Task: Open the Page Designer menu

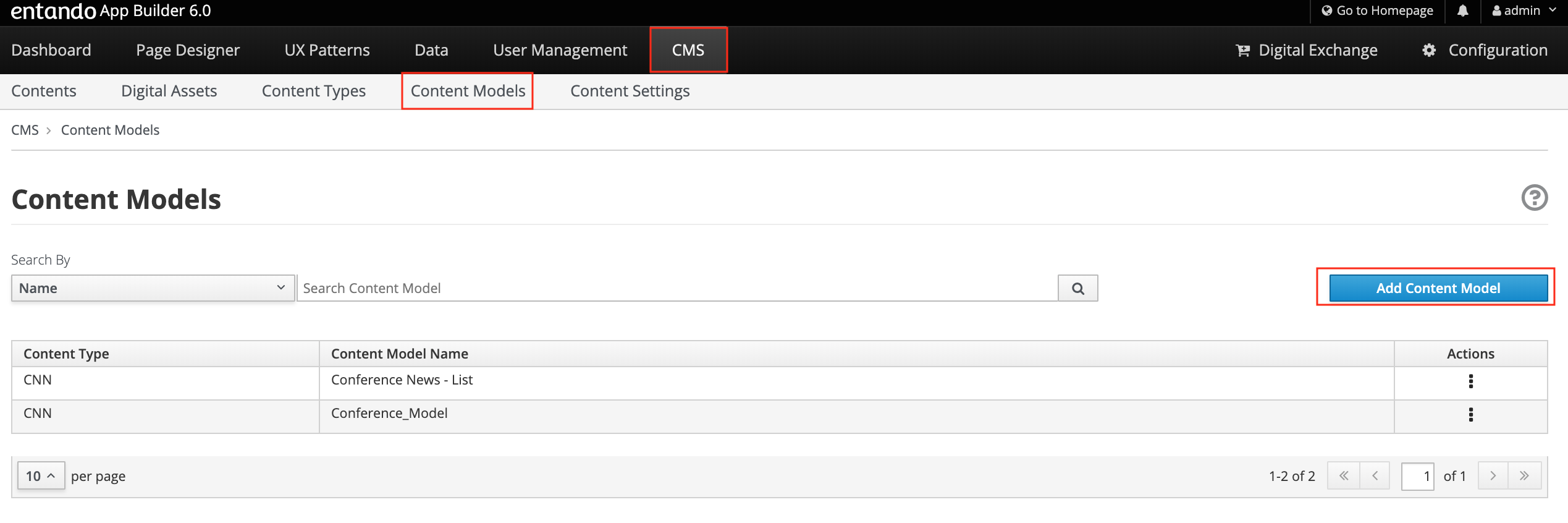Action: pyautogui.click(x=187, y=51)
